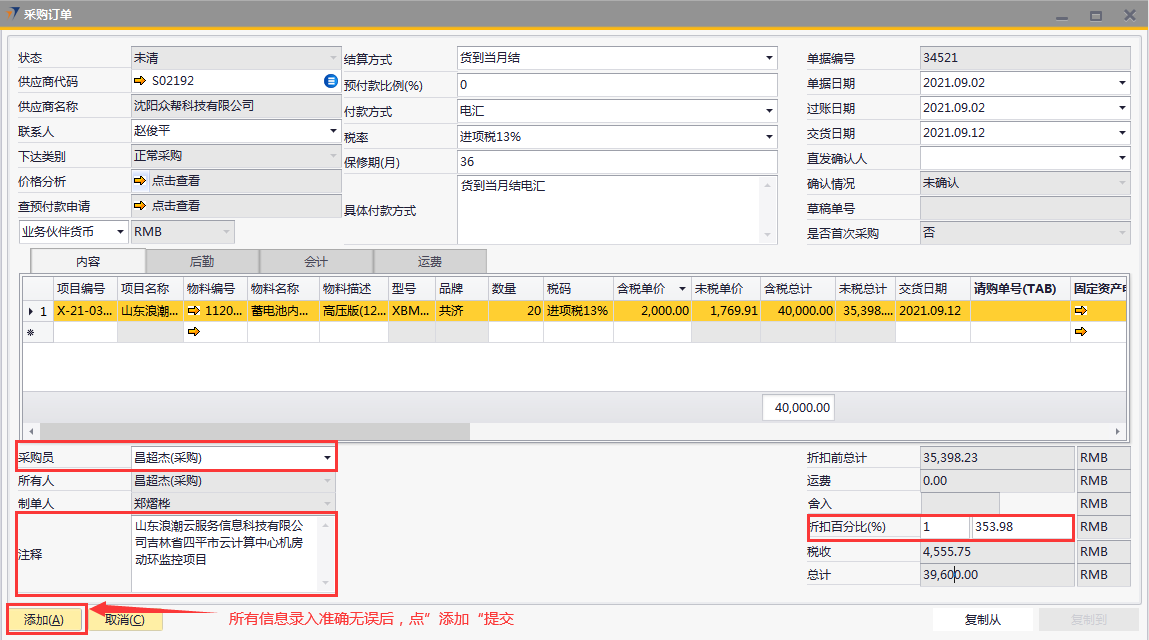The image size is (1149, 640).
Task: Open the 物料编号 link arrow in row 1
Action: [x=194, y=311]
